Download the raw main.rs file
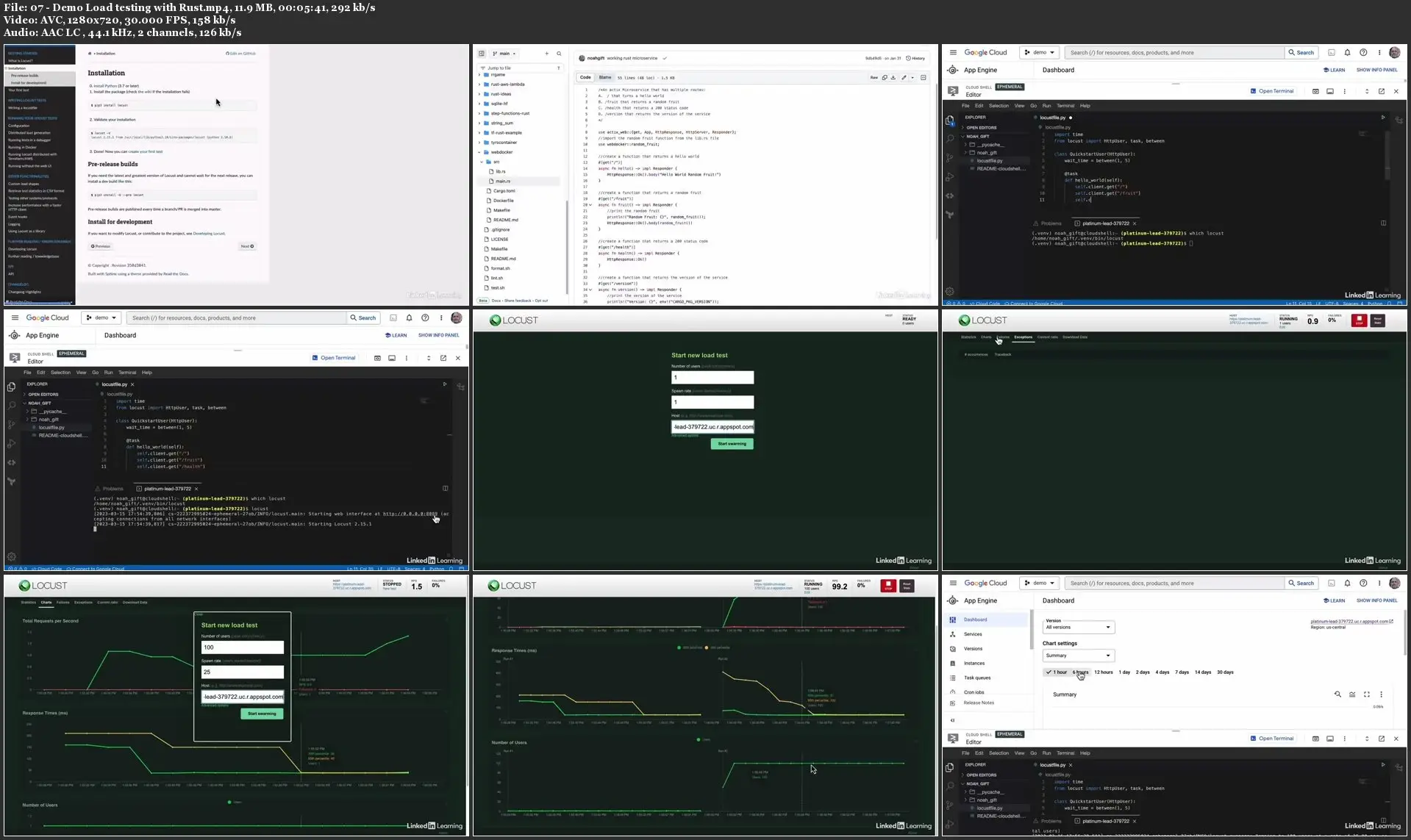 point(893,77)
